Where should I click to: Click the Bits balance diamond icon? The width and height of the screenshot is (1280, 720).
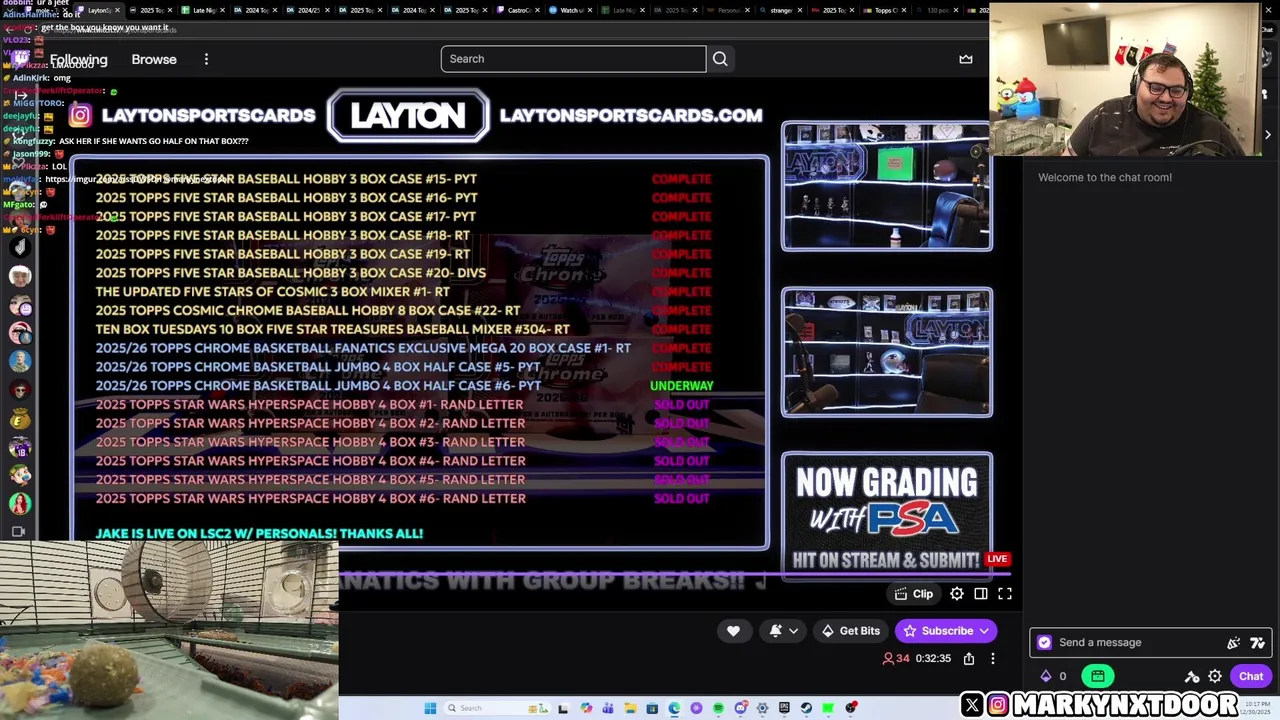pyautogui.click(x=1046, y=677)
